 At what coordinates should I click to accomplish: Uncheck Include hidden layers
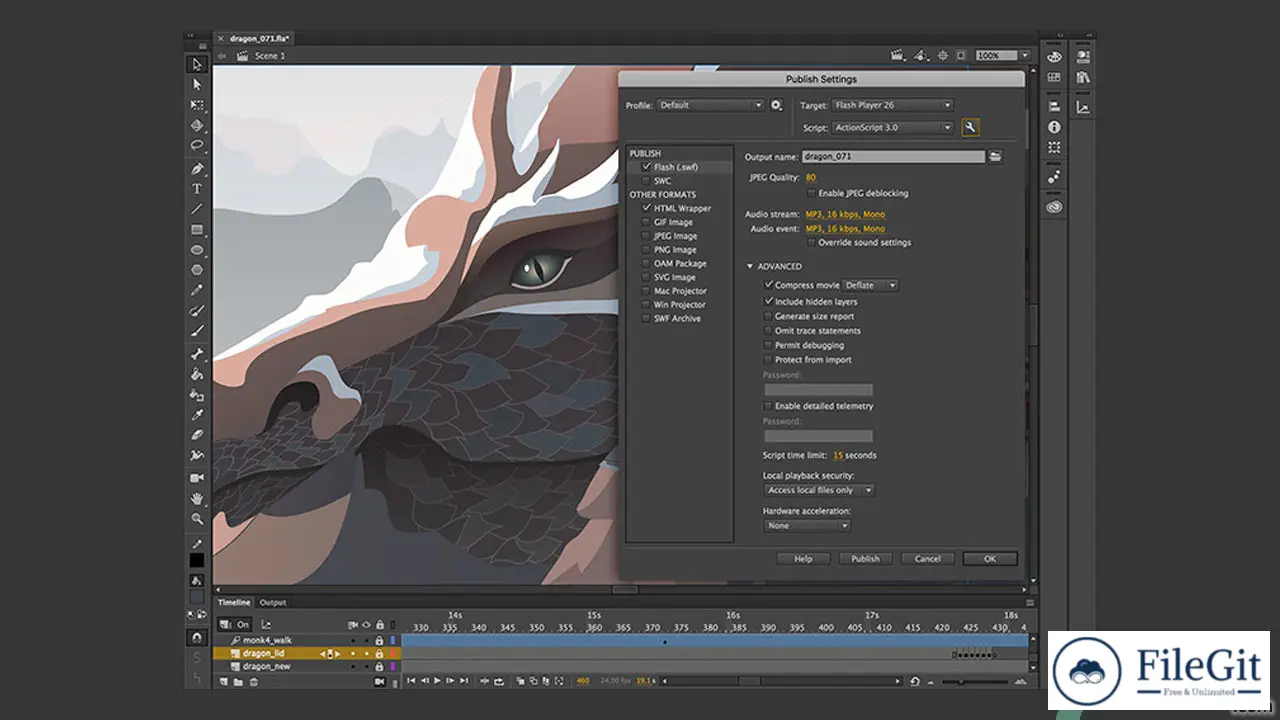tap(768, 301)
